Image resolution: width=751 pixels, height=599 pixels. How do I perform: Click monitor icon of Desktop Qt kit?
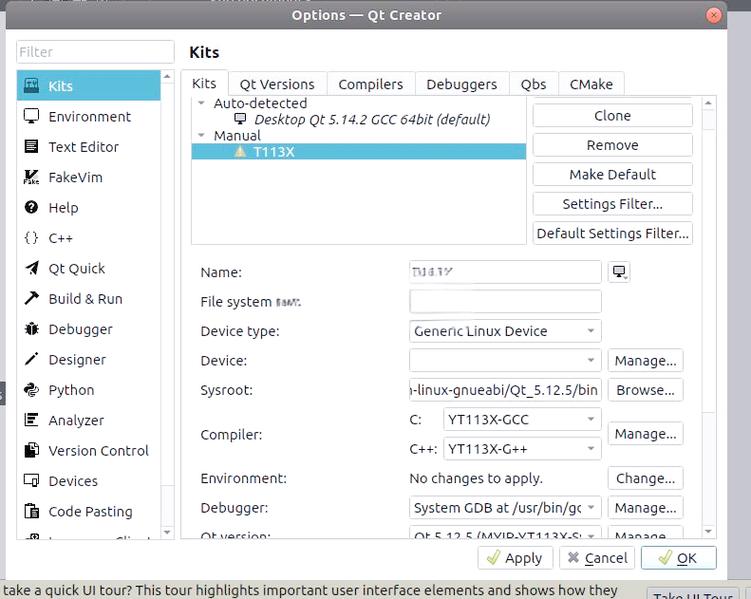click(240, 119)
